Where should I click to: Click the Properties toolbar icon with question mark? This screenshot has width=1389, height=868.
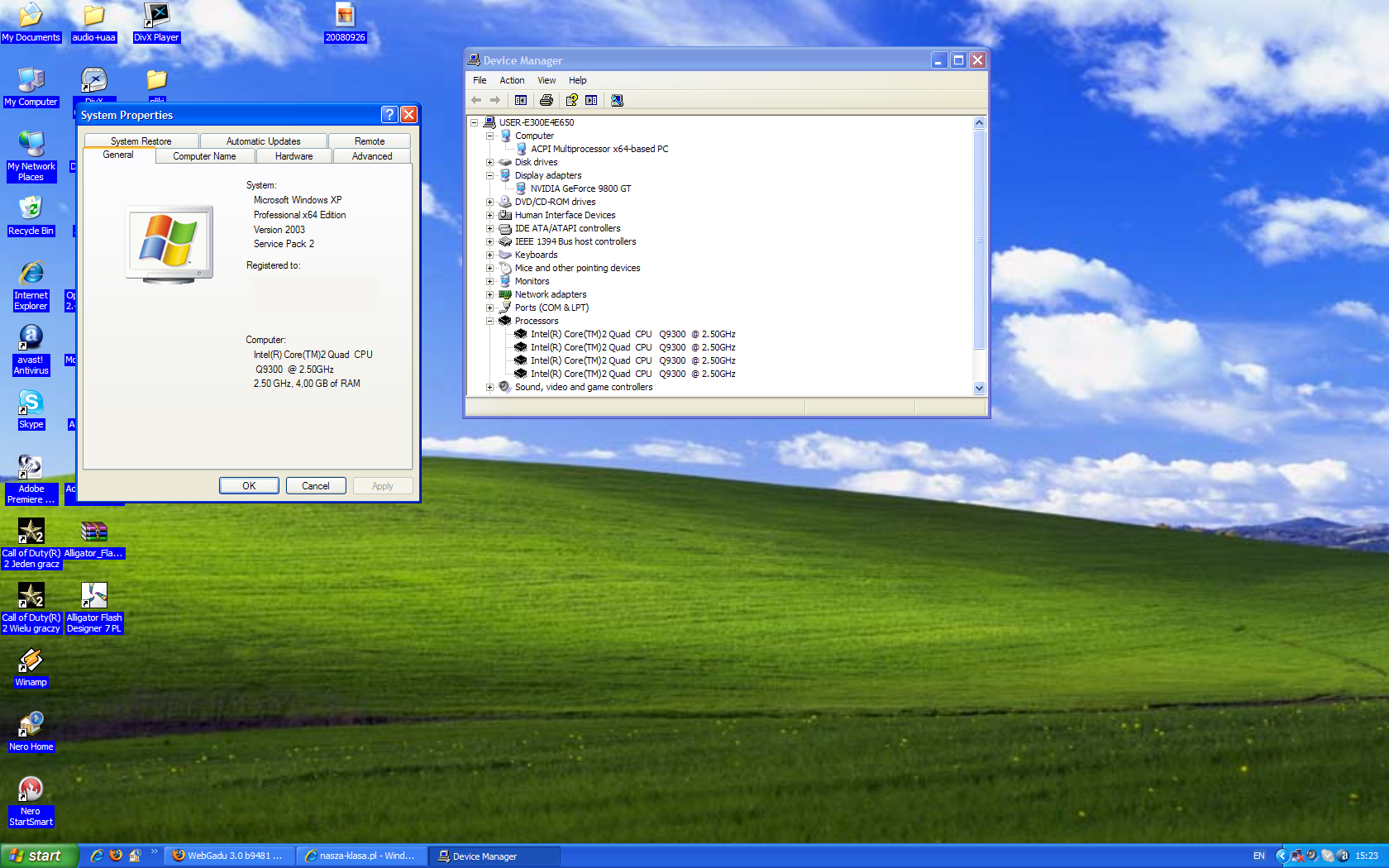[x=571, y=100]
